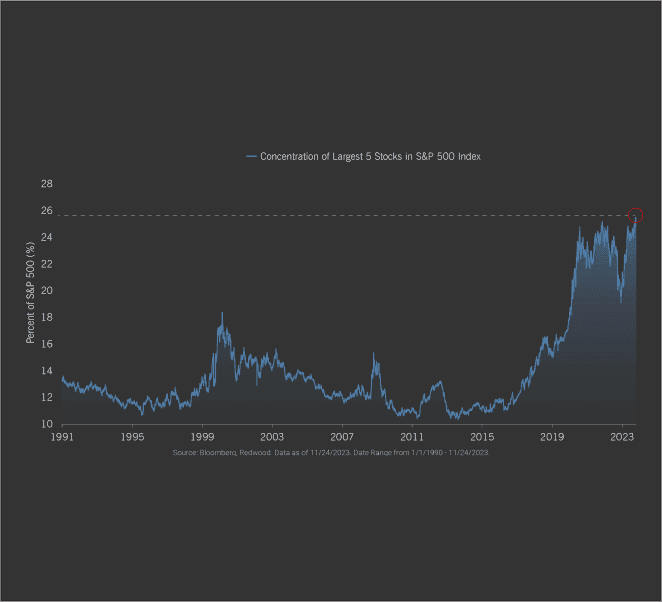
Task: Click the x-axis year 1999
Action: click(x=202, y=437)
